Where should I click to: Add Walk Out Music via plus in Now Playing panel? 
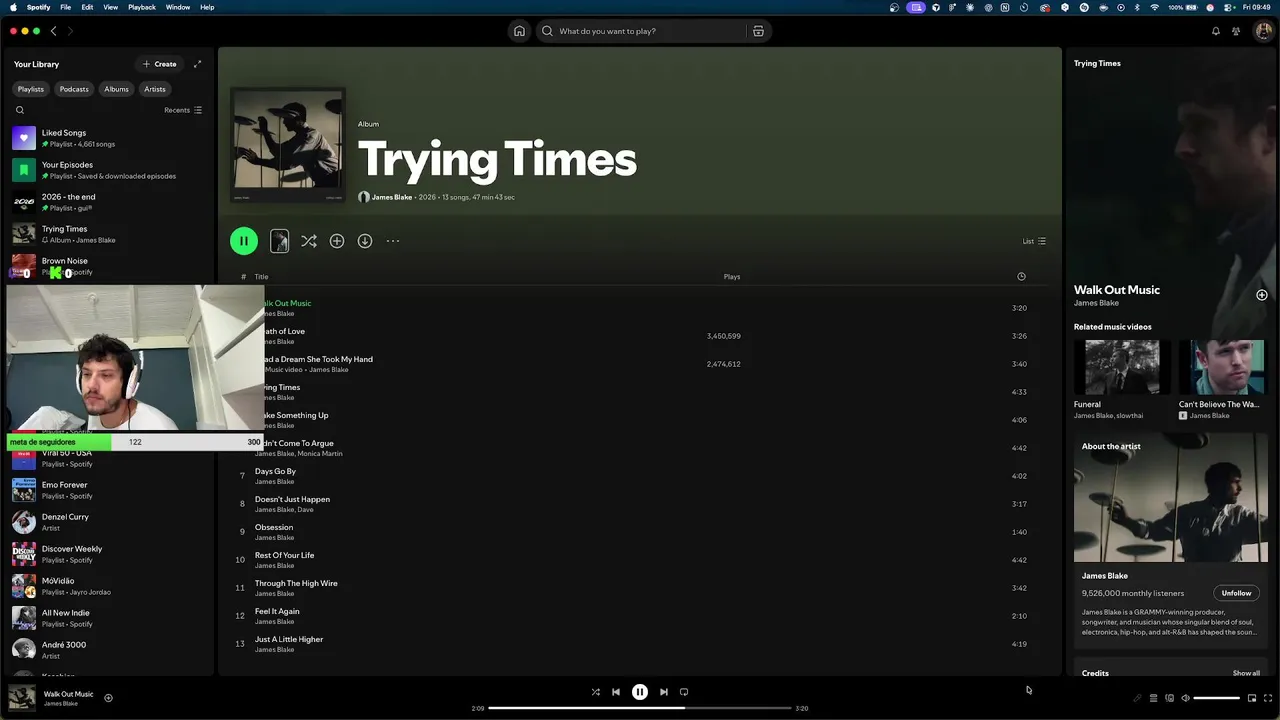1262,295
